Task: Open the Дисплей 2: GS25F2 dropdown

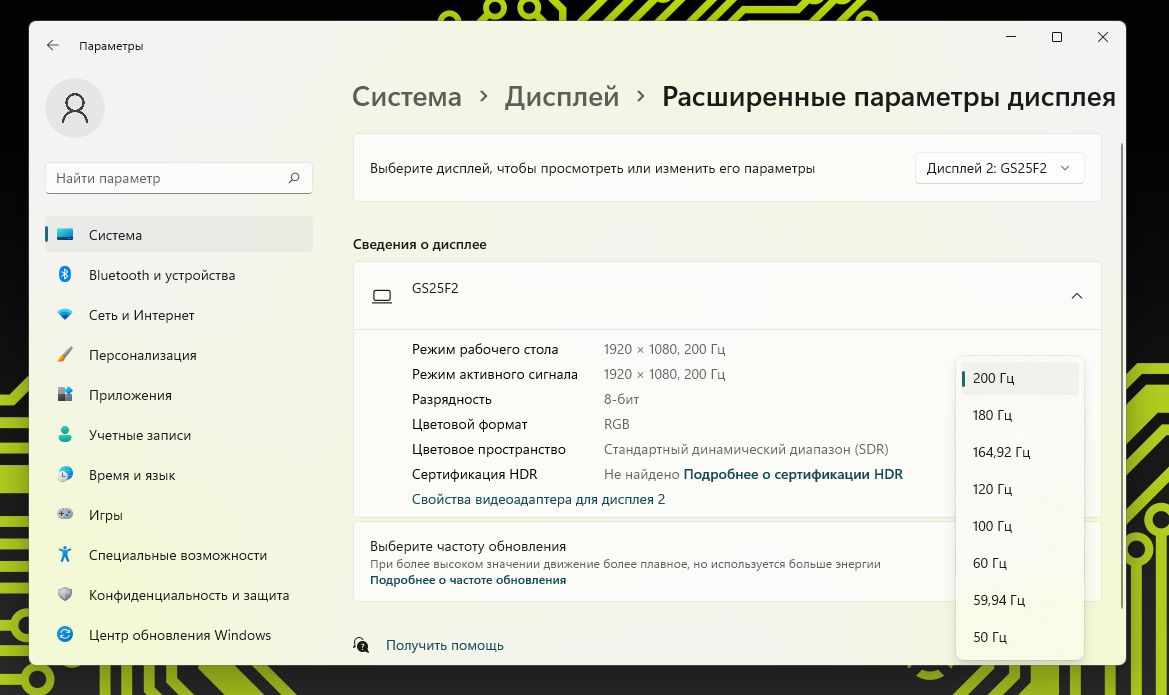Action: pos(999,168)
